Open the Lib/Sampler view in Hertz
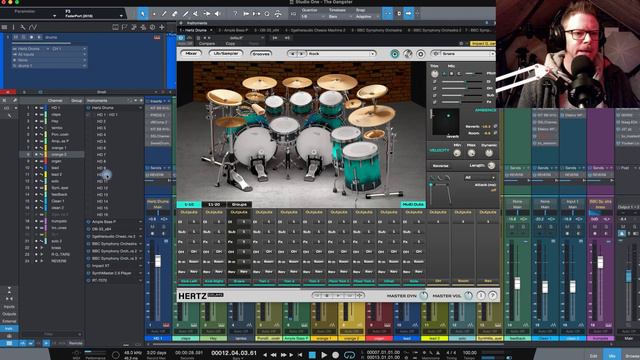This screenshot has width=640, height=360. tap(226, 53)
